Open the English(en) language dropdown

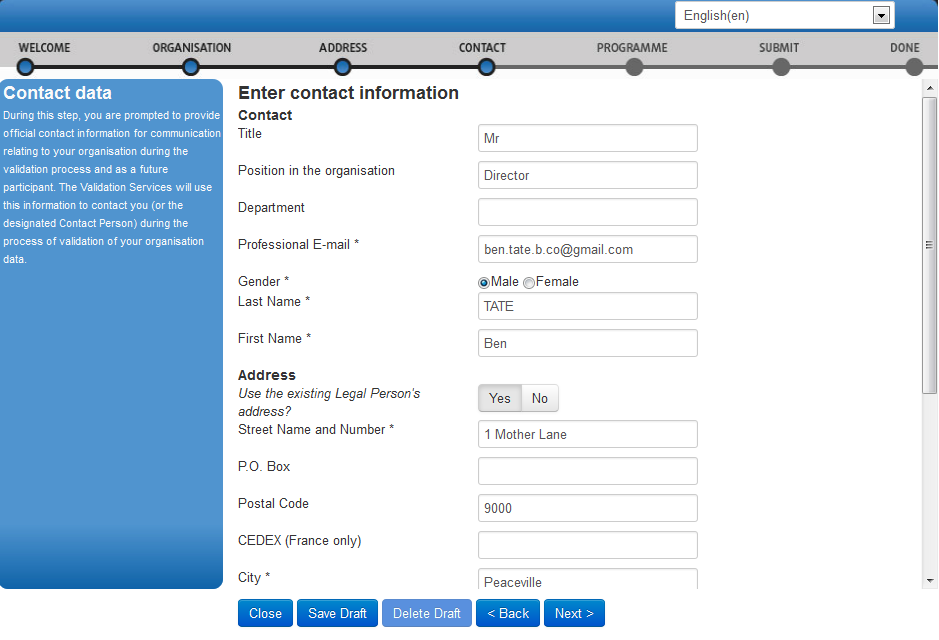784,16
